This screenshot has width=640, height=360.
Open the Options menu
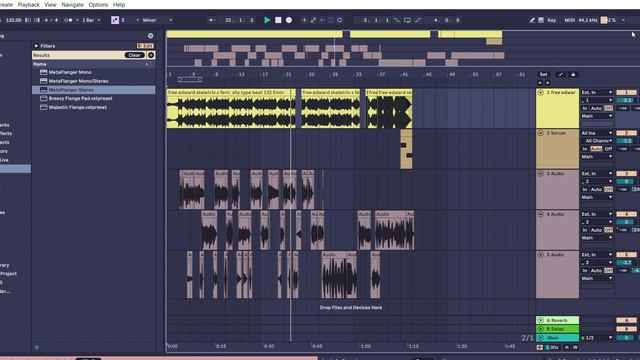pyautogui.click(x=98, y=4)
